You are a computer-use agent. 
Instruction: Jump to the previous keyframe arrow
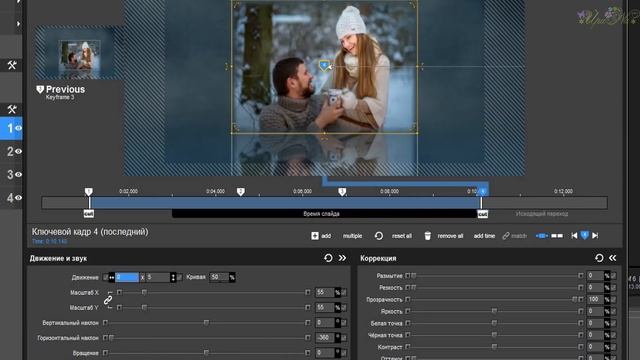[574, 236]
